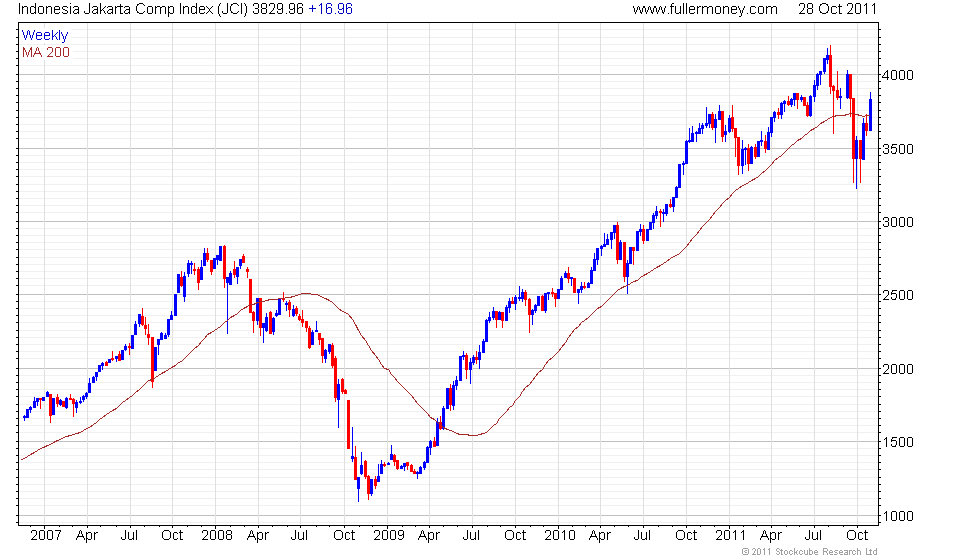The height and width of the screenshot is (560, 960).
Task: Click the Apr label following 2010
Action: pos(600,536)
